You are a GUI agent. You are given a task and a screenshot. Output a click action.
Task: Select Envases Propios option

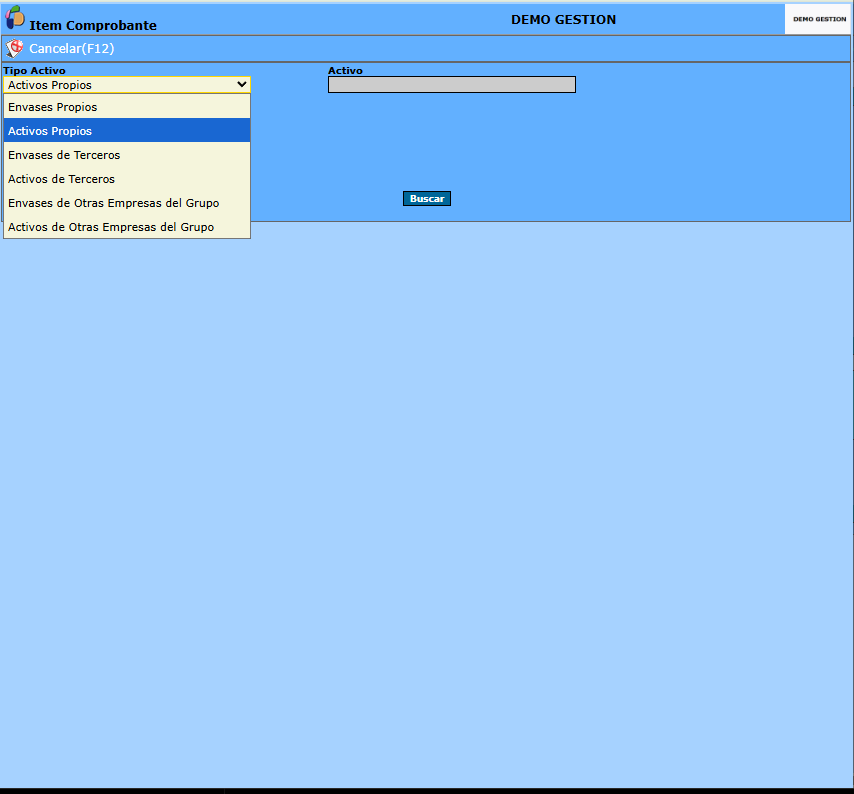pyautogui.click(x=127, y=107)
